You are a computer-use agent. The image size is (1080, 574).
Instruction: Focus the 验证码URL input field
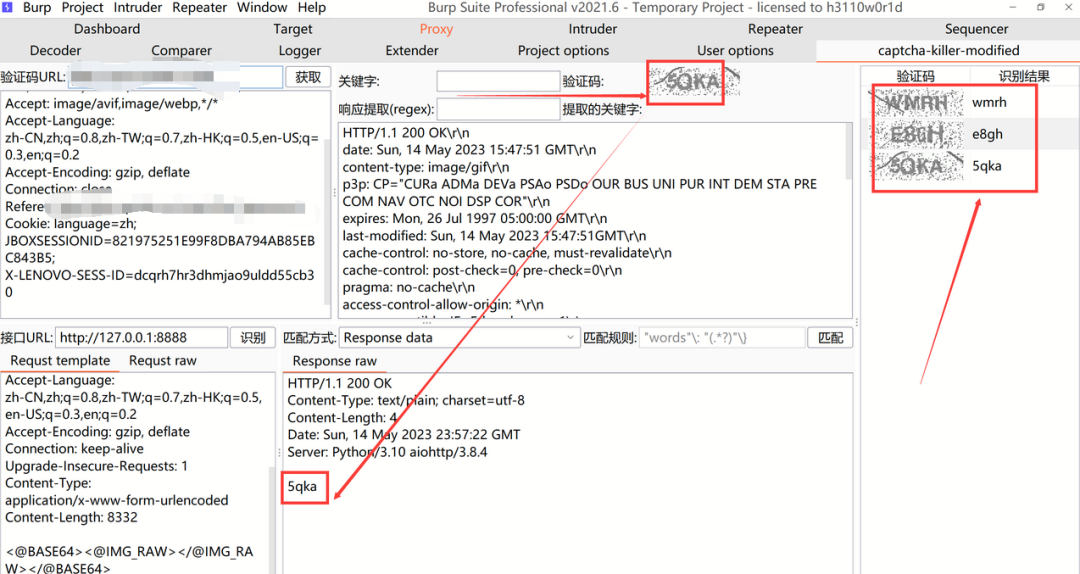tap(175, 77)
